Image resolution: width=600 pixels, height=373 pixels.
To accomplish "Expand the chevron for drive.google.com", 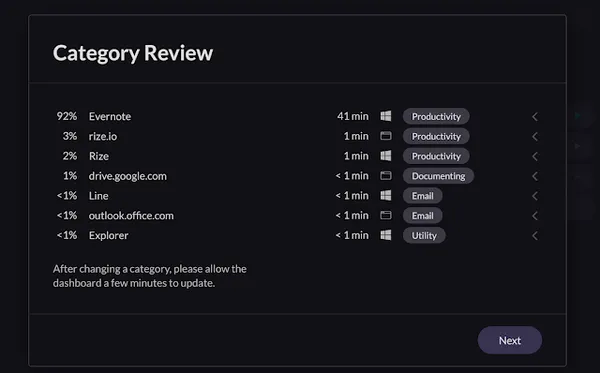I will pos(535,176).
